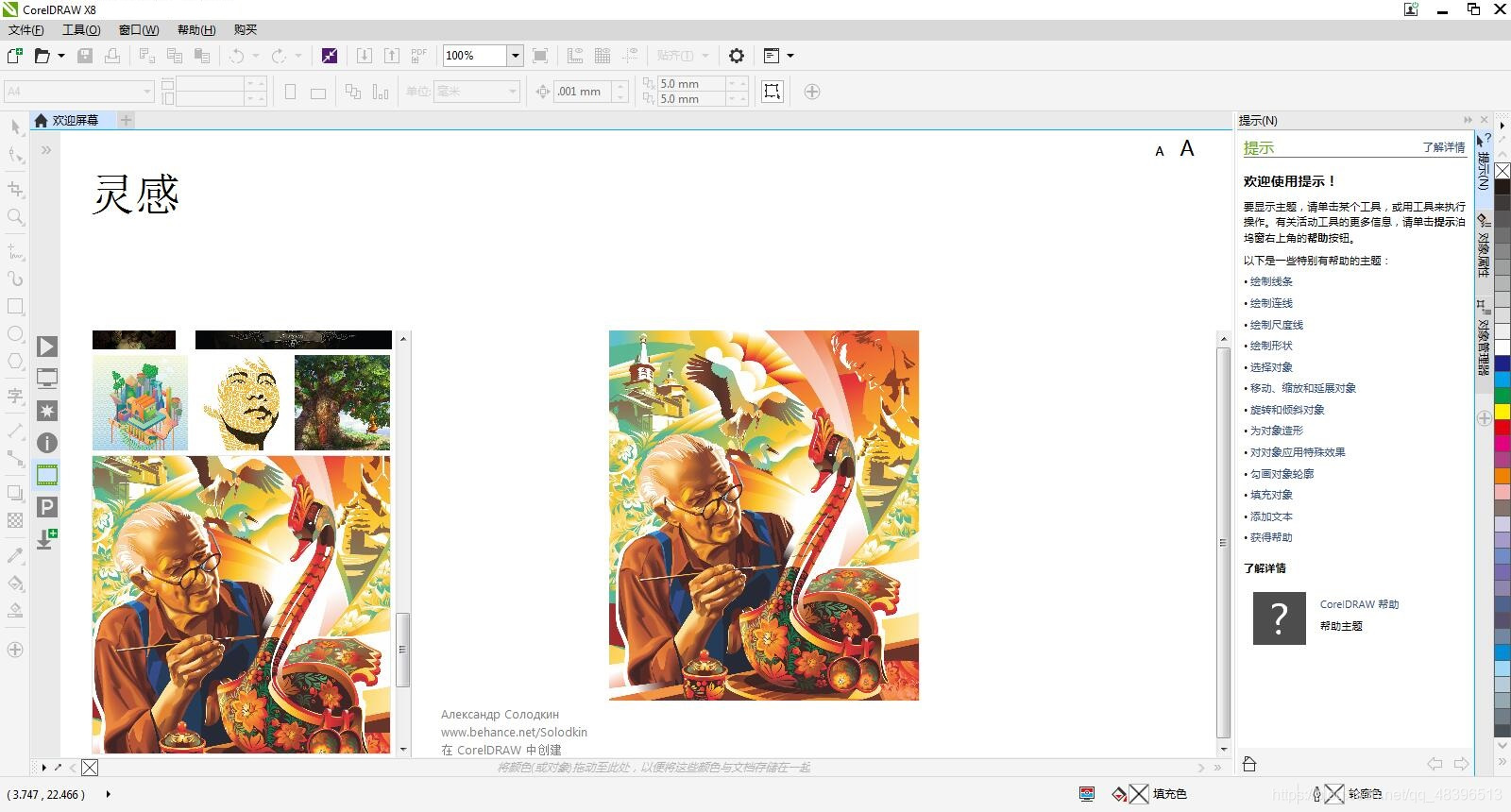Create a new document with the New icon

click(x=15, y=56)
